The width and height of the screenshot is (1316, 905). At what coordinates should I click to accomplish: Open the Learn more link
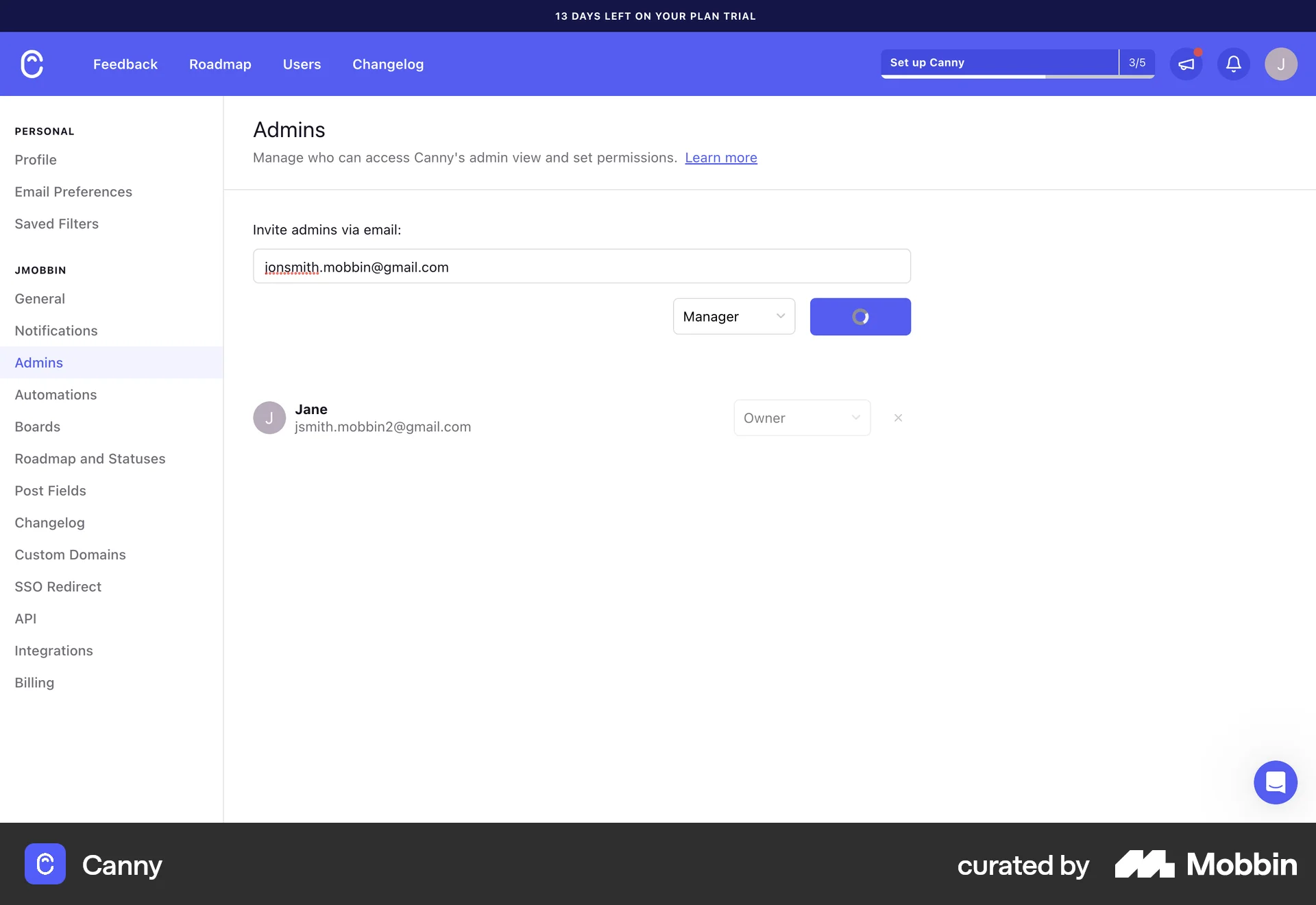(720, 158)
